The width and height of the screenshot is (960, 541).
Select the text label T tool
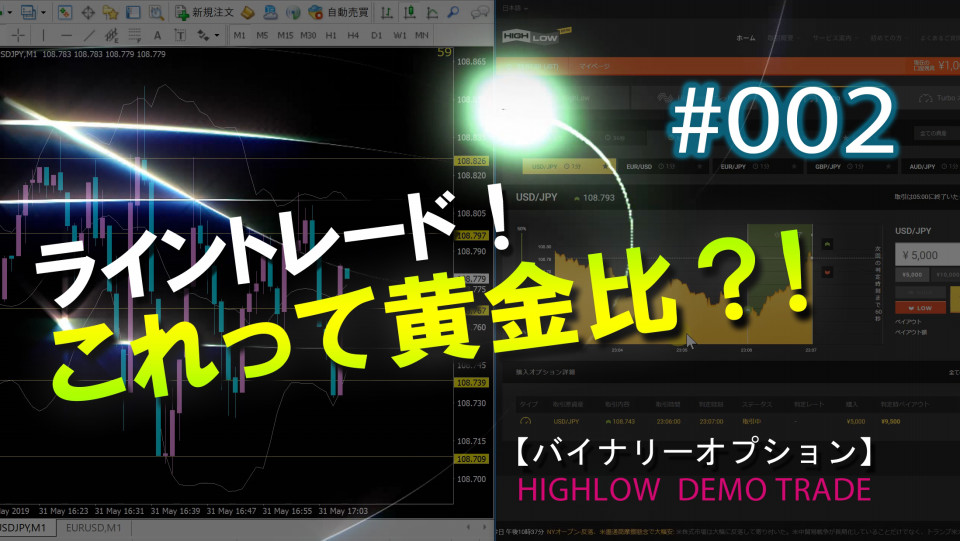pos(180,35)
